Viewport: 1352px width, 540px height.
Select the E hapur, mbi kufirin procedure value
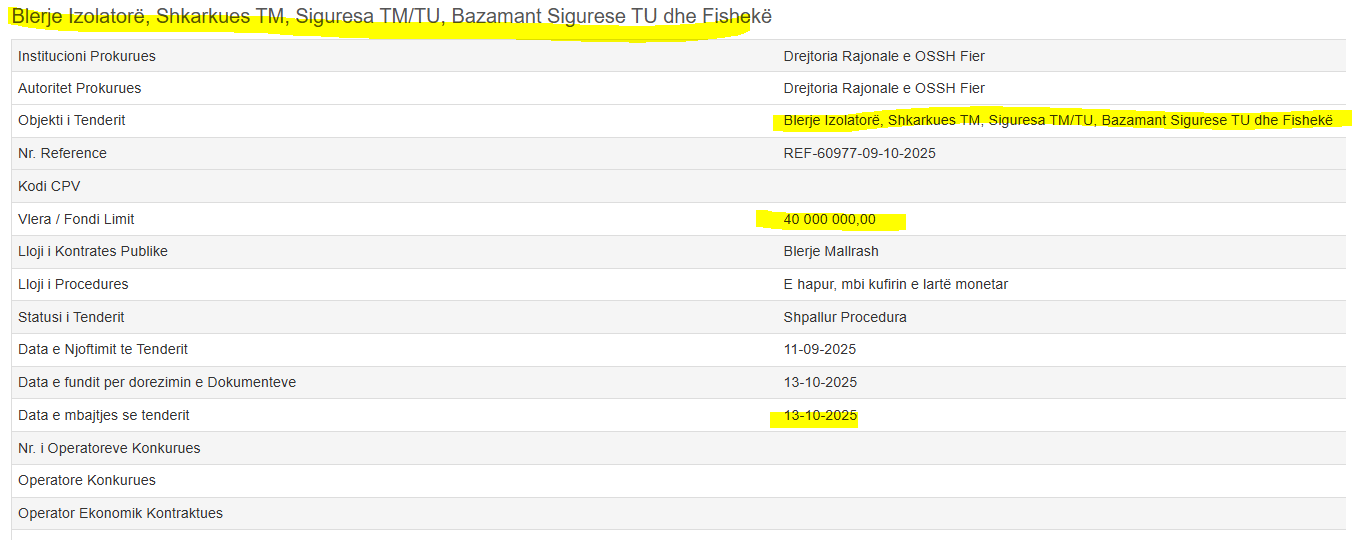coord(895,284)
